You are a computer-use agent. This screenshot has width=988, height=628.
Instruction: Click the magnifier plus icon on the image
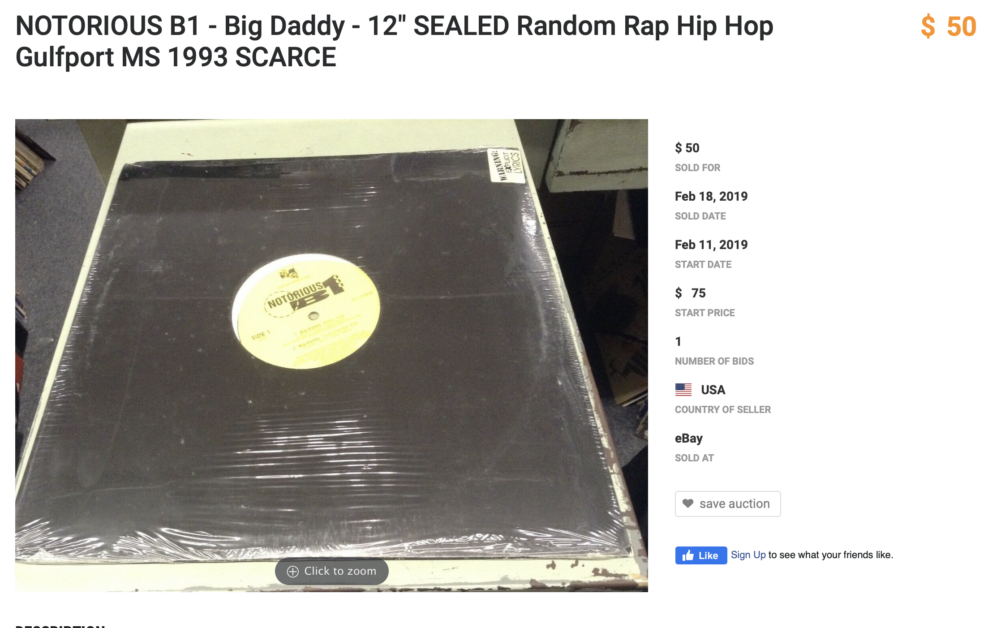coord(292,571)
